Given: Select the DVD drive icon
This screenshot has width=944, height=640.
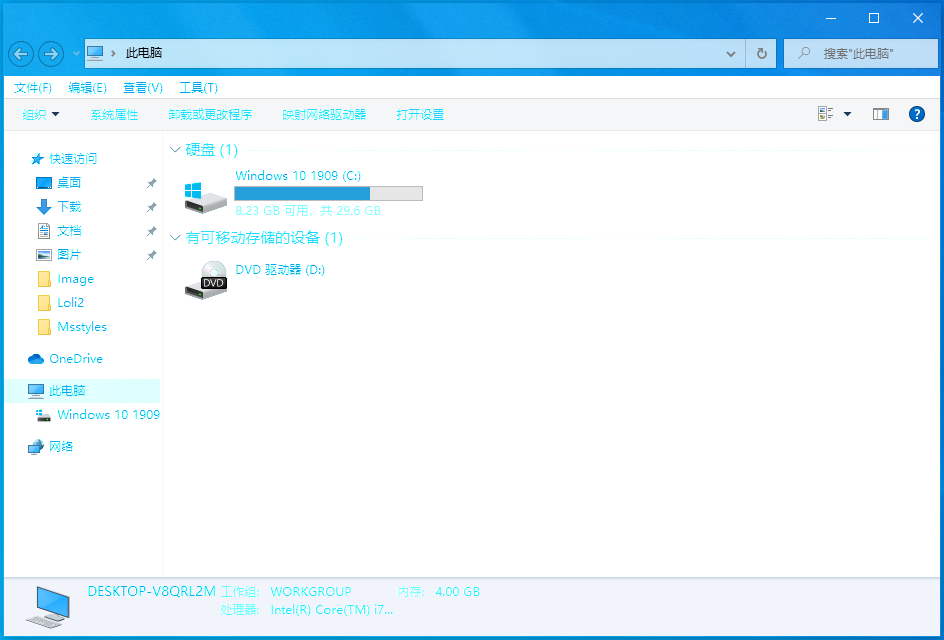Looking at the screenshot, I should (x=205, y=281).
